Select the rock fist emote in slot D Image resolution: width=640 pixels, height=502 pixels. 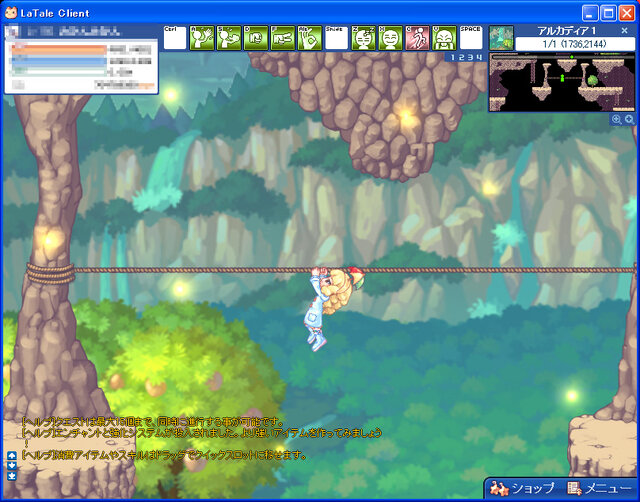pos(256,38)
